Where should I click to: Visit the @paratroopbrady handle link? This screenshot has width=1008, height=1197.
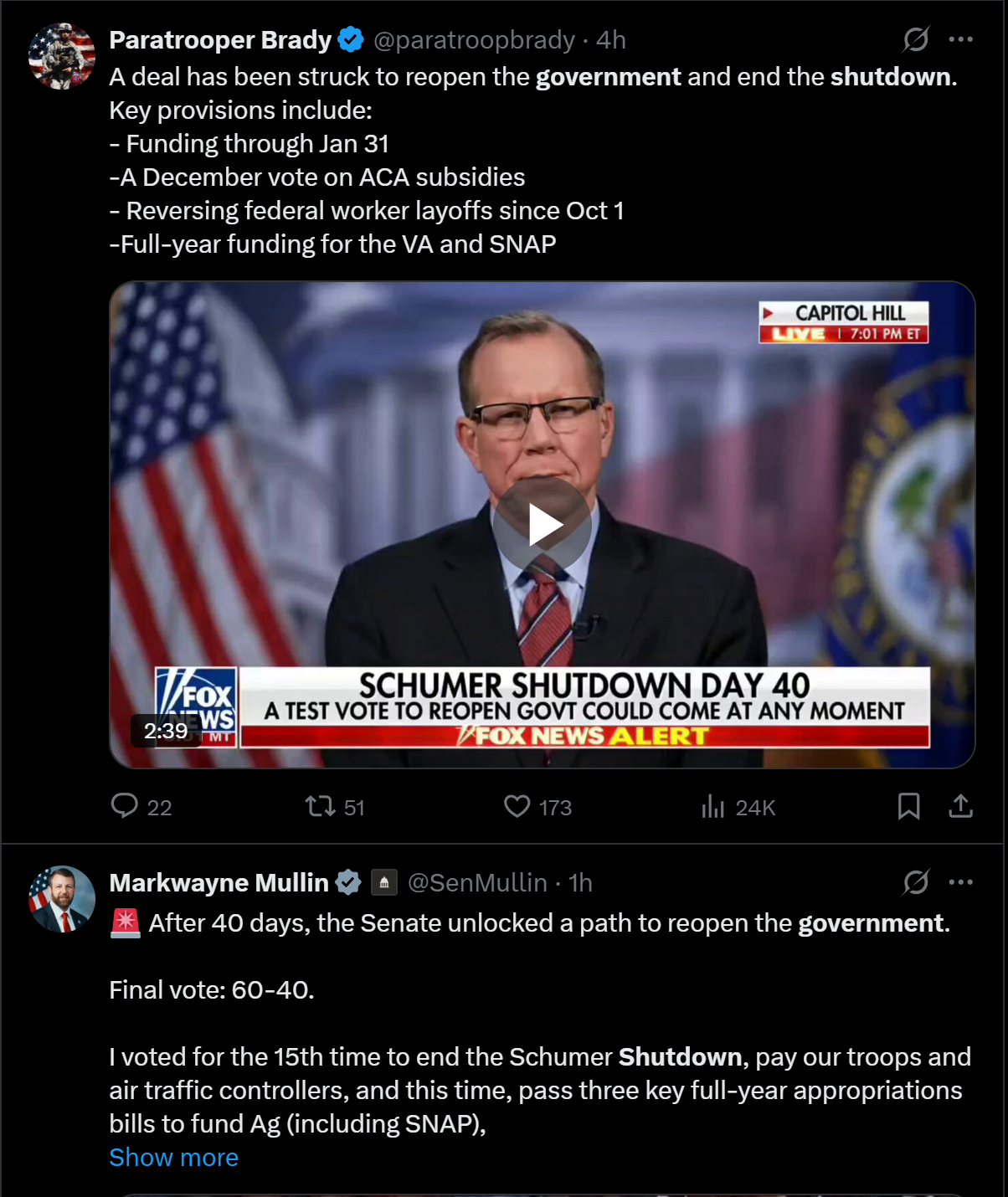474,40
